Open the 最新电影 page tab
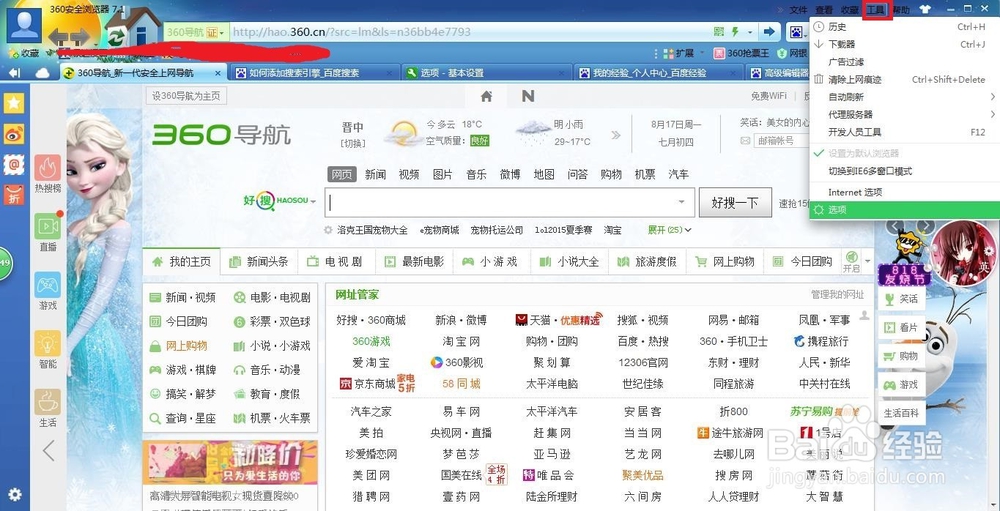The image size is (1000, 511). [x=413, y=262]
